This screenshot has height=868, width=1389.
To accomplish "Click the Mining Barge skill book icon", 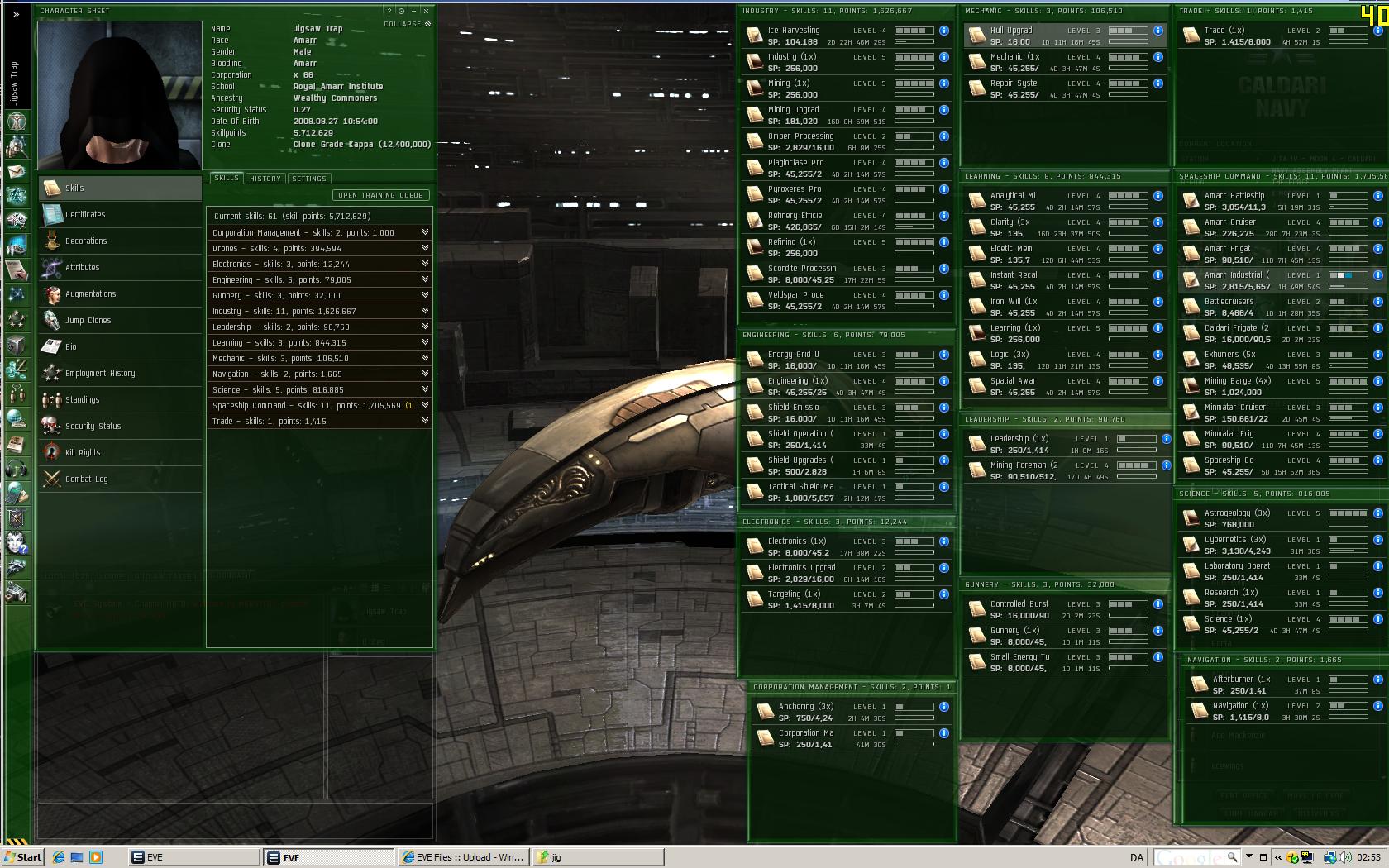I will coord(1191,386).
